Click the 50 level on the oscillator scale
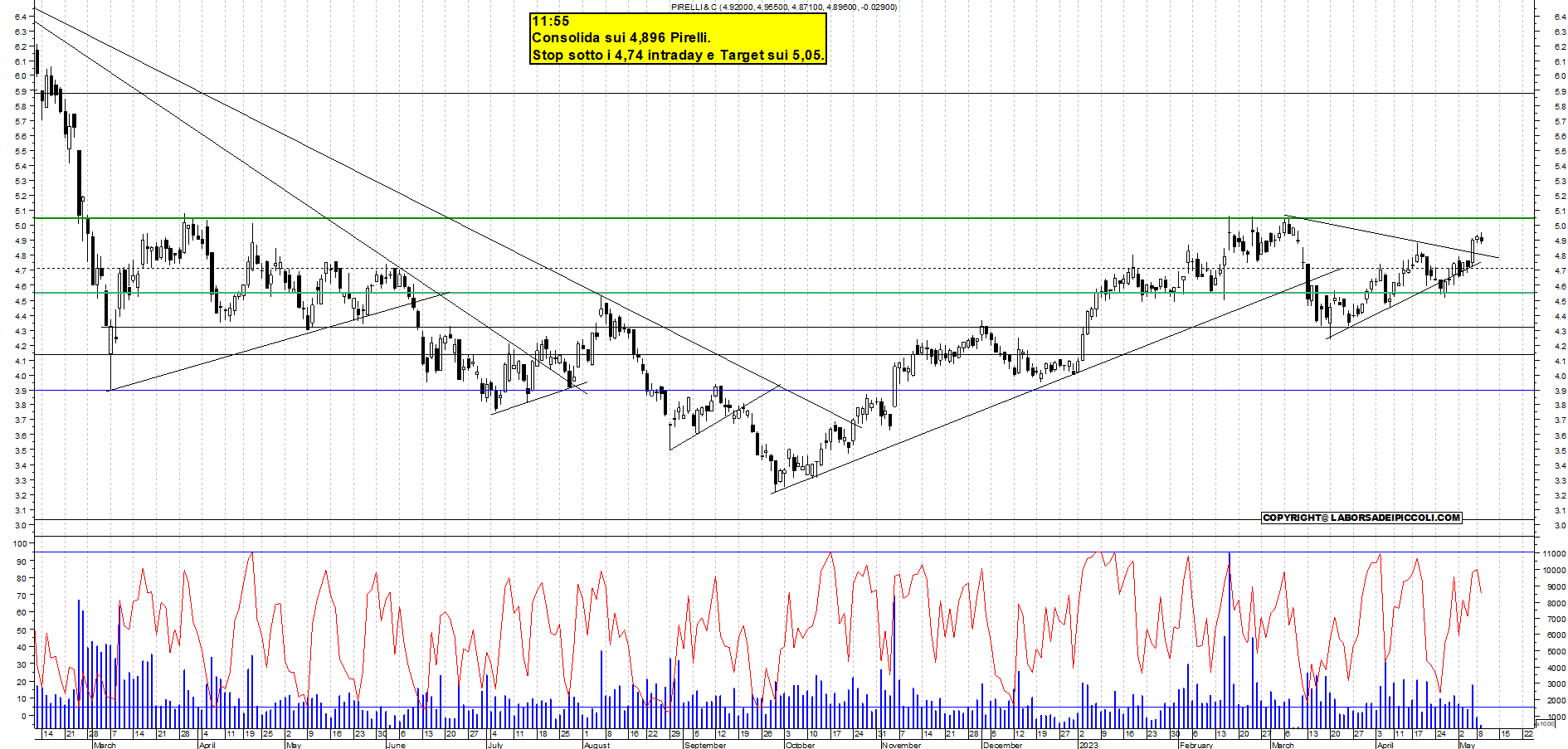Image resolution: width=1568 pixels, height=749 pixels. (21, 630)
